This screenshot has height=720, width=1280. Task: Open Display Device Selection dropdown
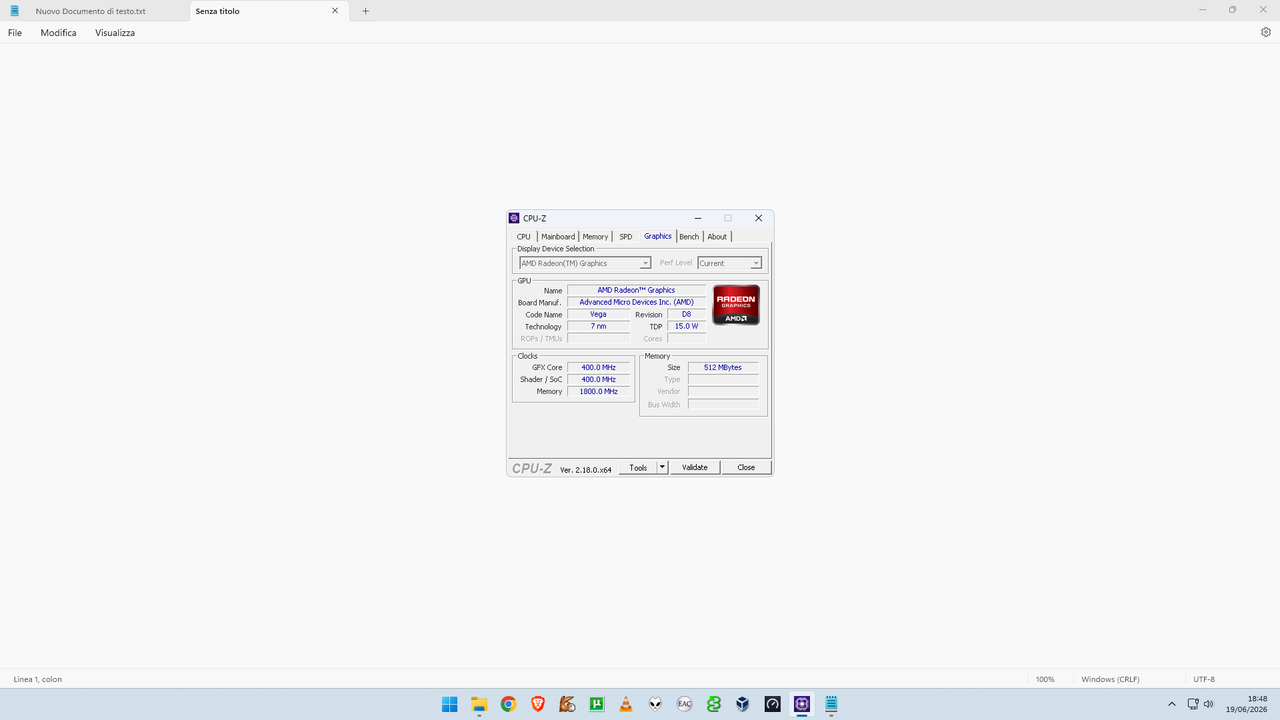585,263
